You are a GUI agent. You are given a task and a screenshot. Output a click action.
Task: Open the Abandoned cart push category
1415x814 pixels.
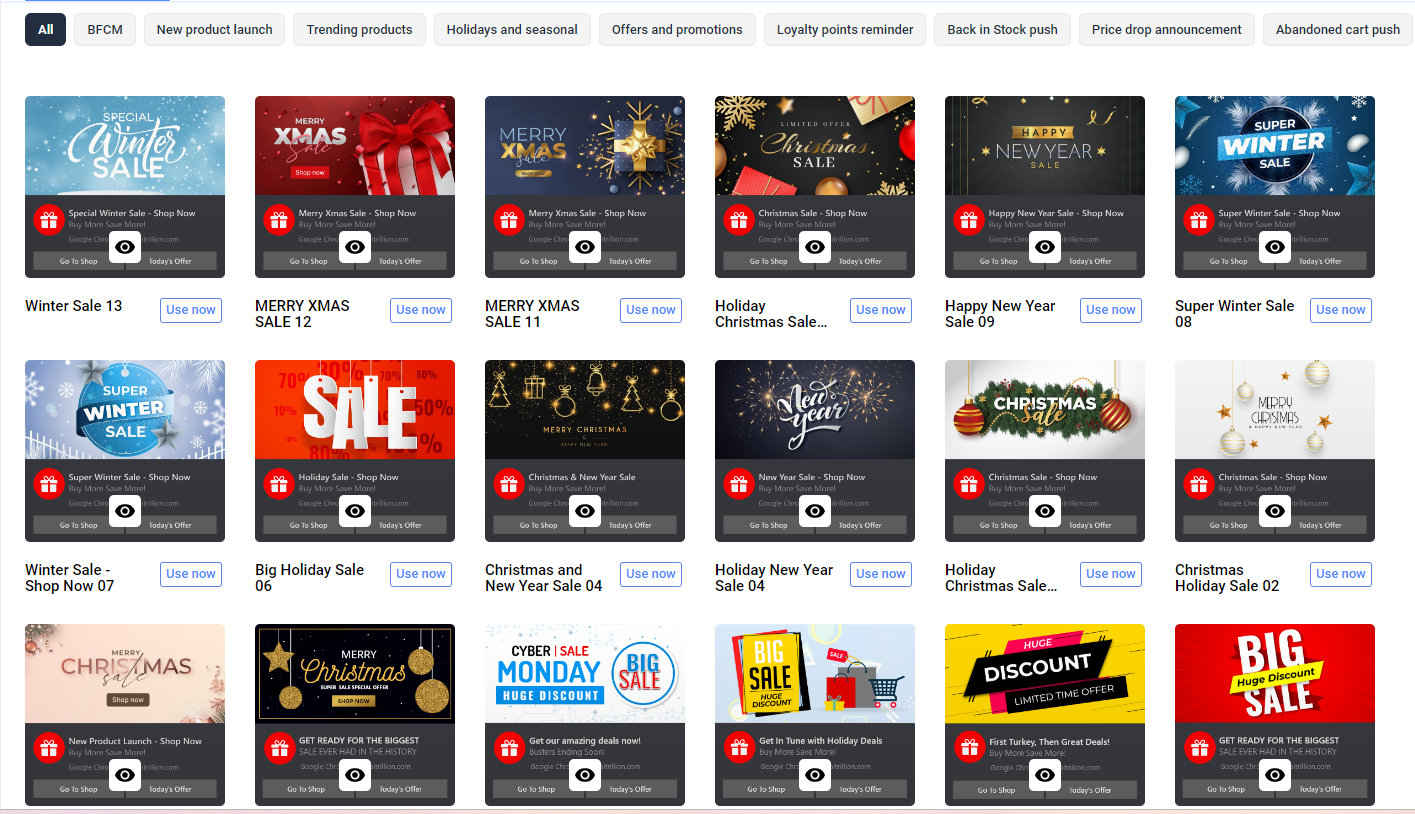click(1338, 29)
